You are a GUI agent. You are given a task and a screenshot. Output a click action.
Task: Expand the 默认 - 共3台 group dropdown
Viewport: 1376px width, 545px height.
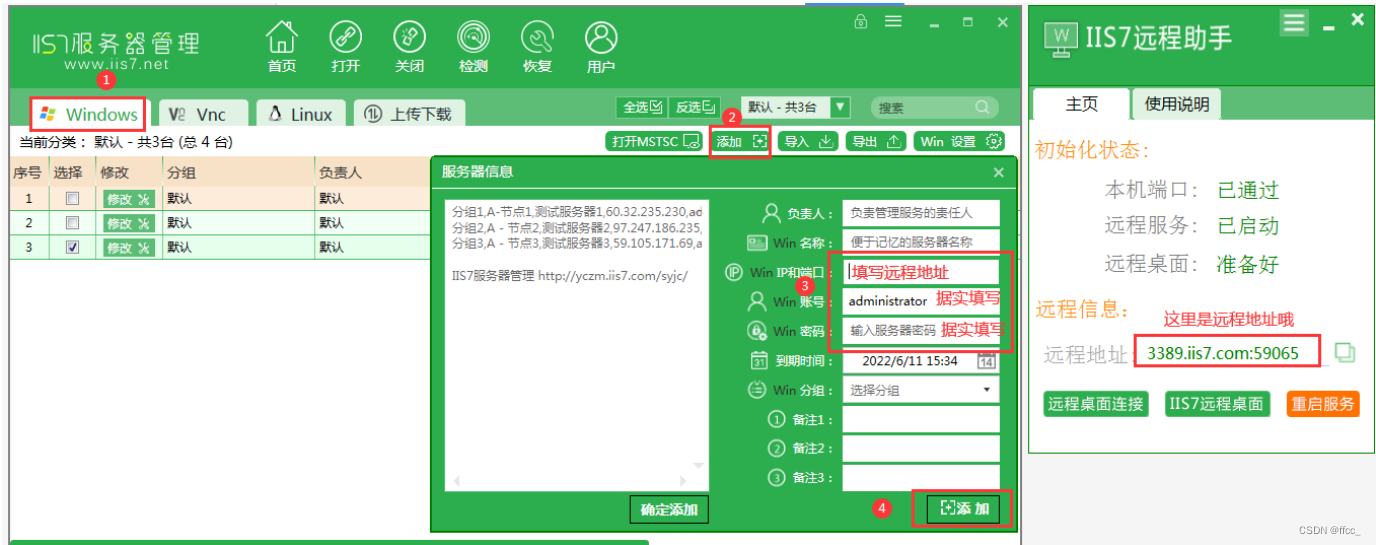pos(841,107)
